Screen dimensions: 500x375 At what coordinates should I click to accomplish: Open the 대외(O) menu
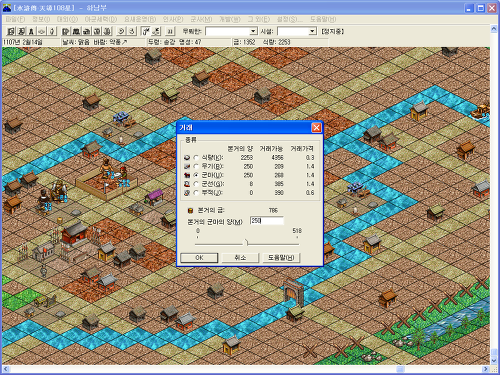pos(67,19)
